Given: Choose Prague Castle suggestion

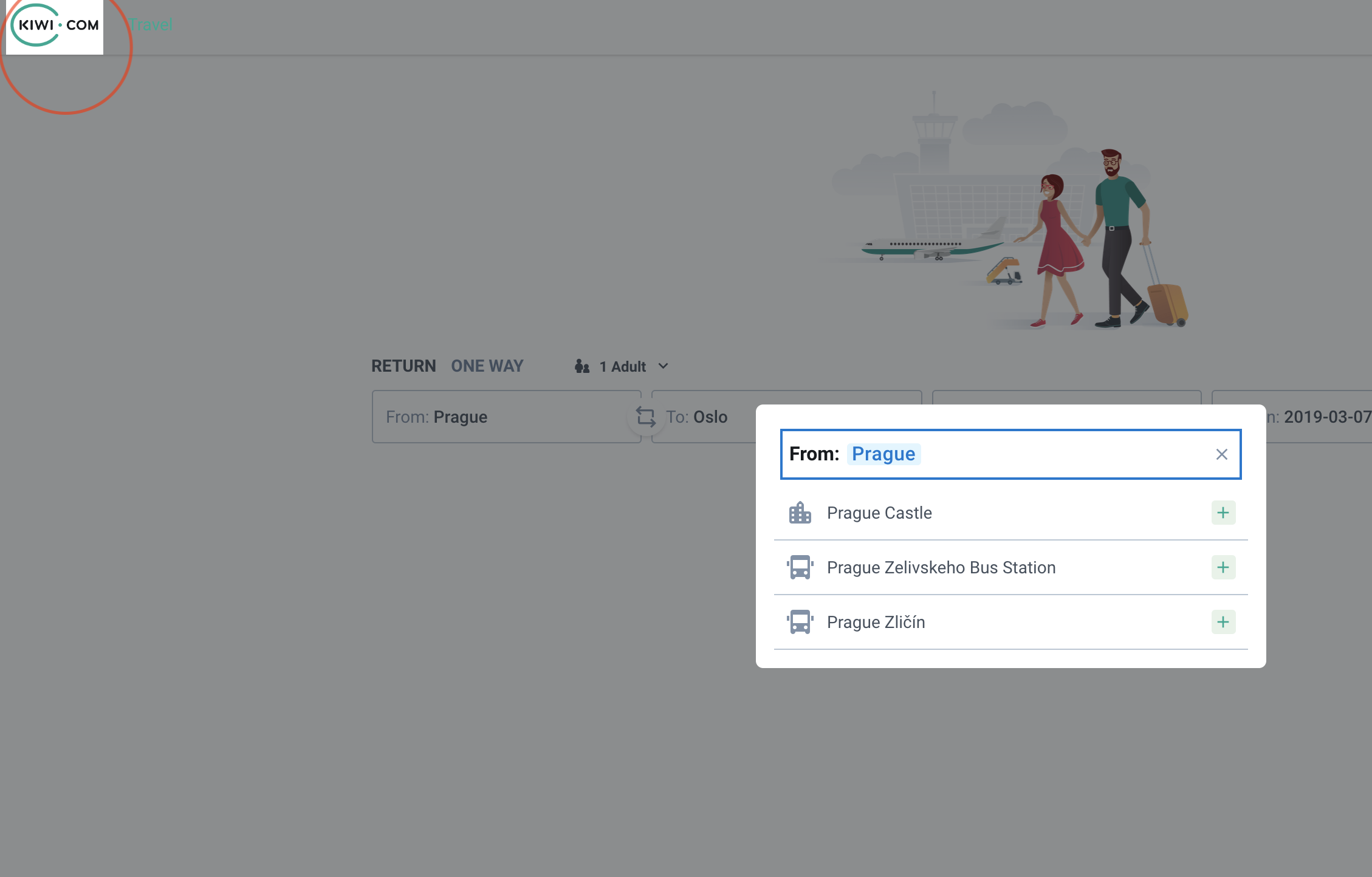Looking at the screenshot, I should (879, 513).
